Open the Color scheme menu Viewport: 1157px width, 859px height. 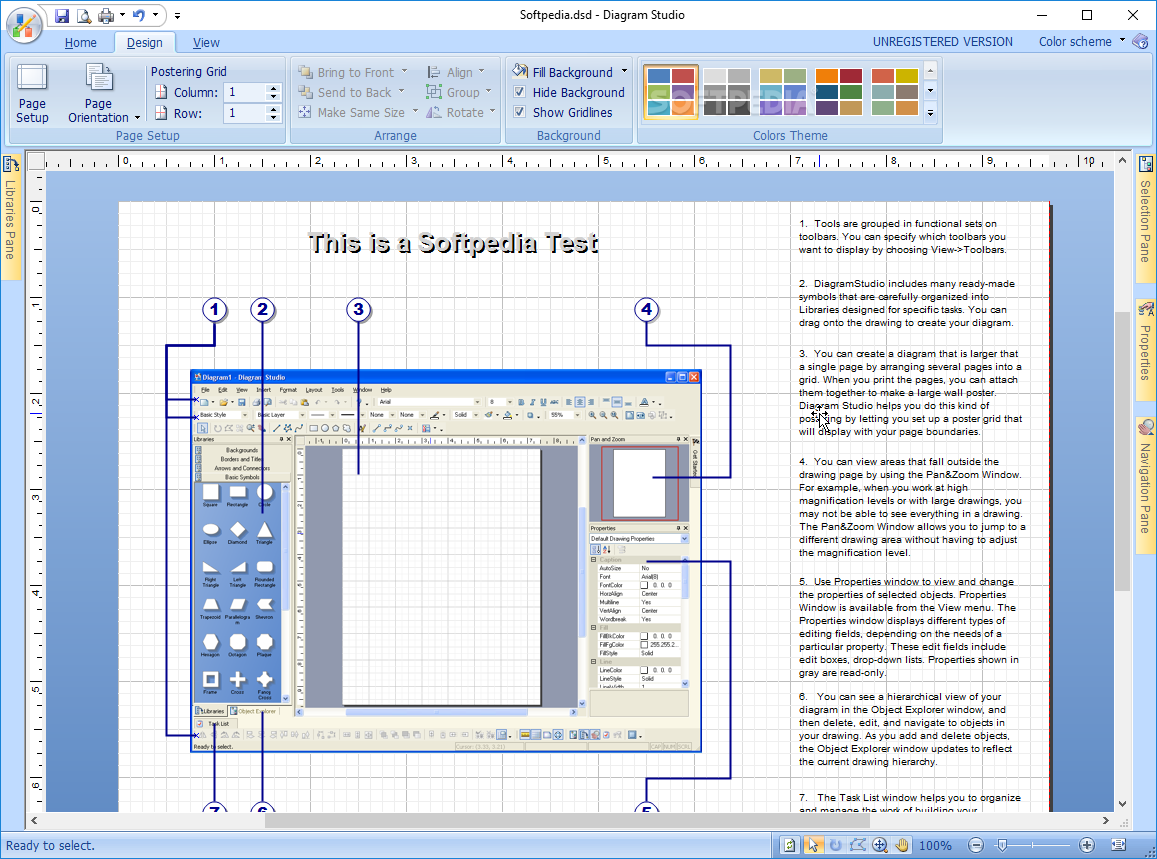[x=1082, y=41]
